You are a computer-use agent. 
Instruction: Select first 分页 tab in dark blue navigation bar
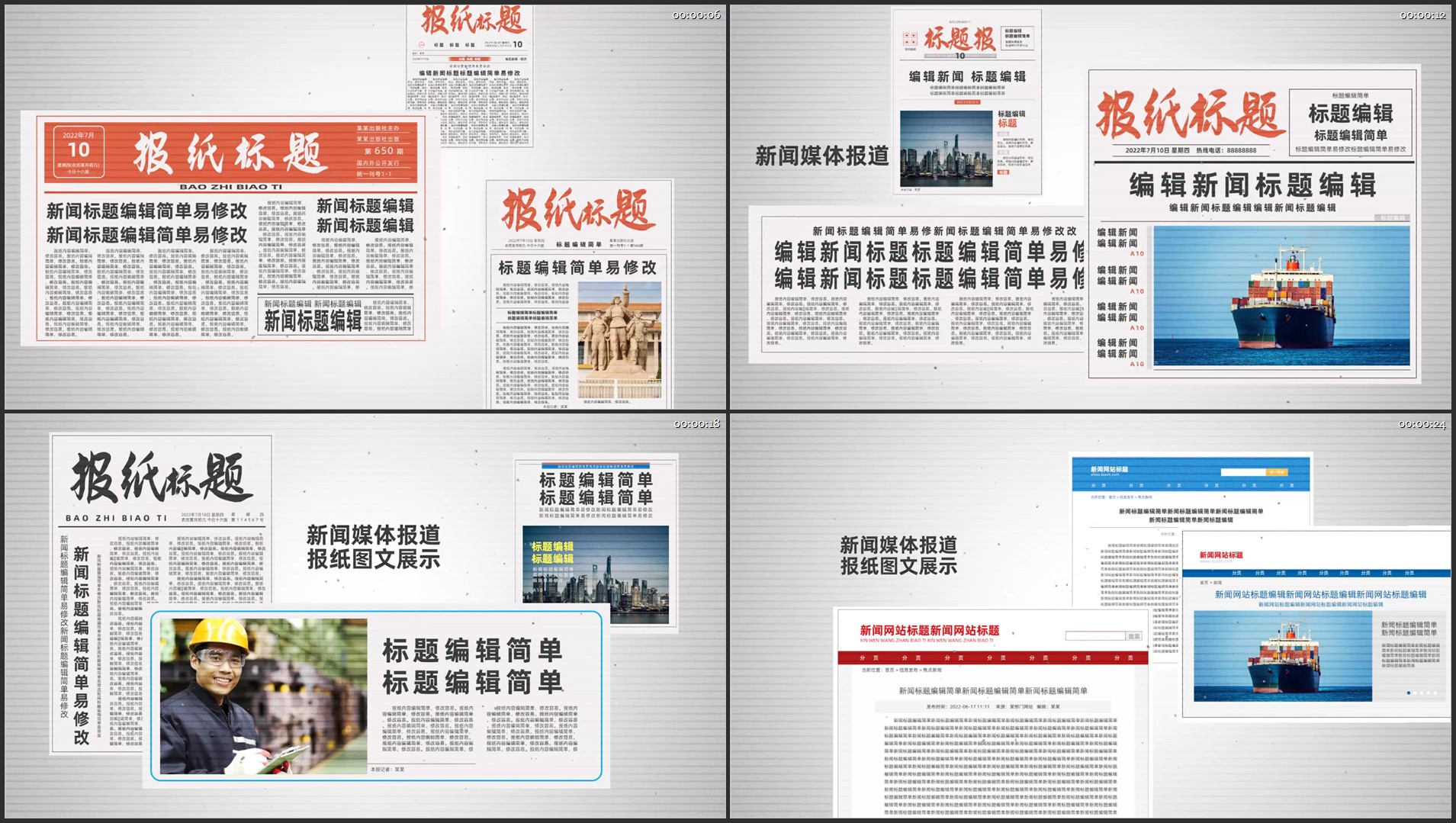click(1236, 573)
